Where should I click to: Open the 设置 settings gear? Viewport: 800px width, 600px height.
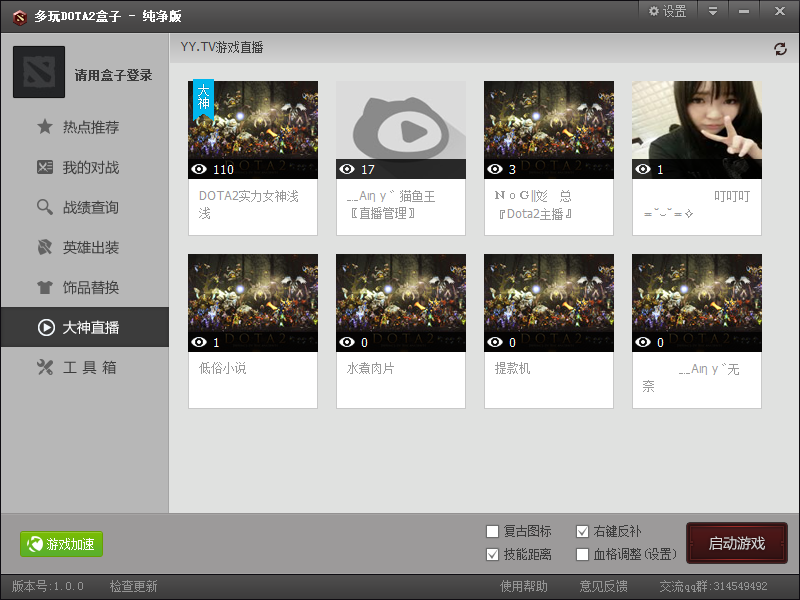(667, 11)
